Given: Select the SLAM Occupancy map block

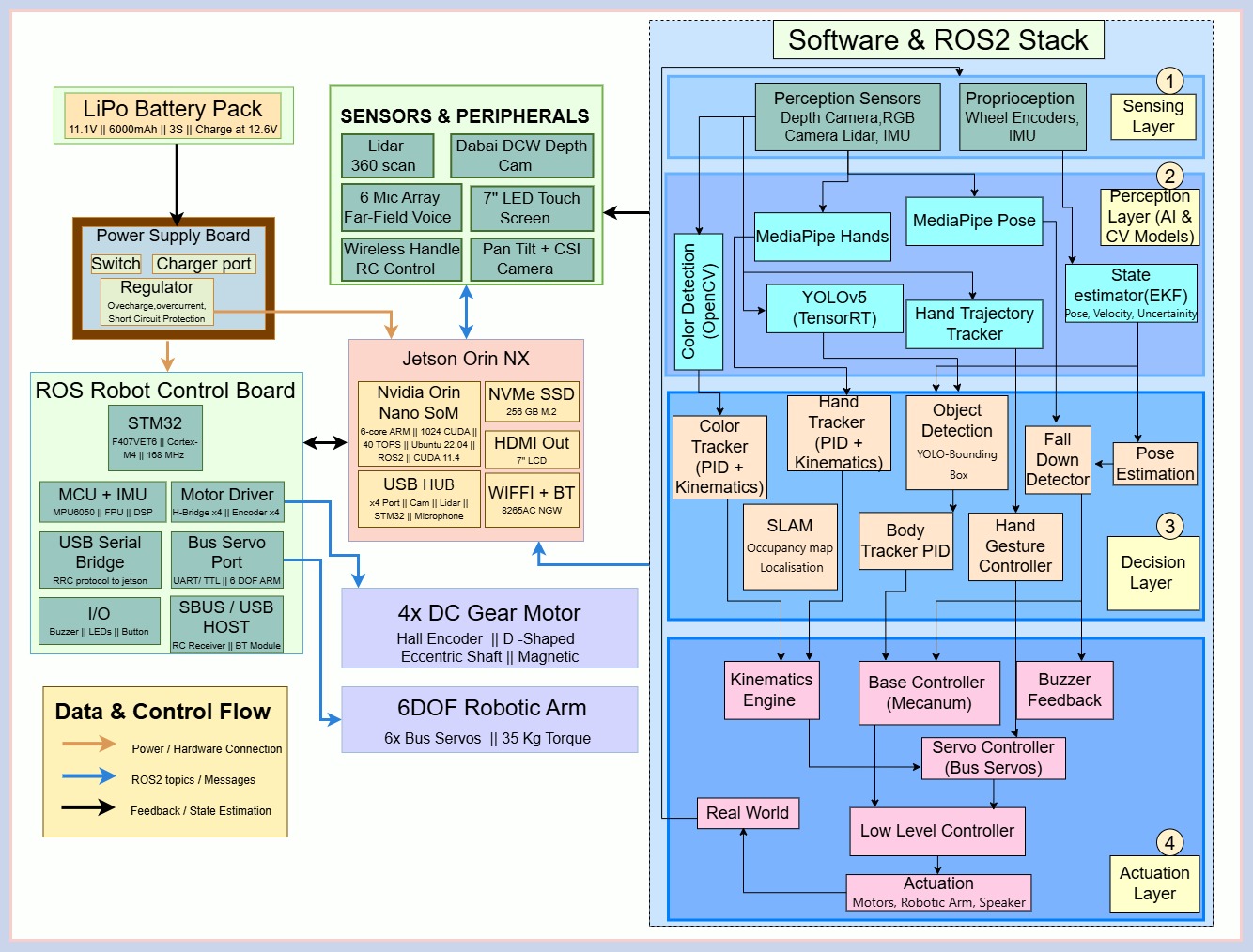Looking at the screenshot, I should [790, 547].
